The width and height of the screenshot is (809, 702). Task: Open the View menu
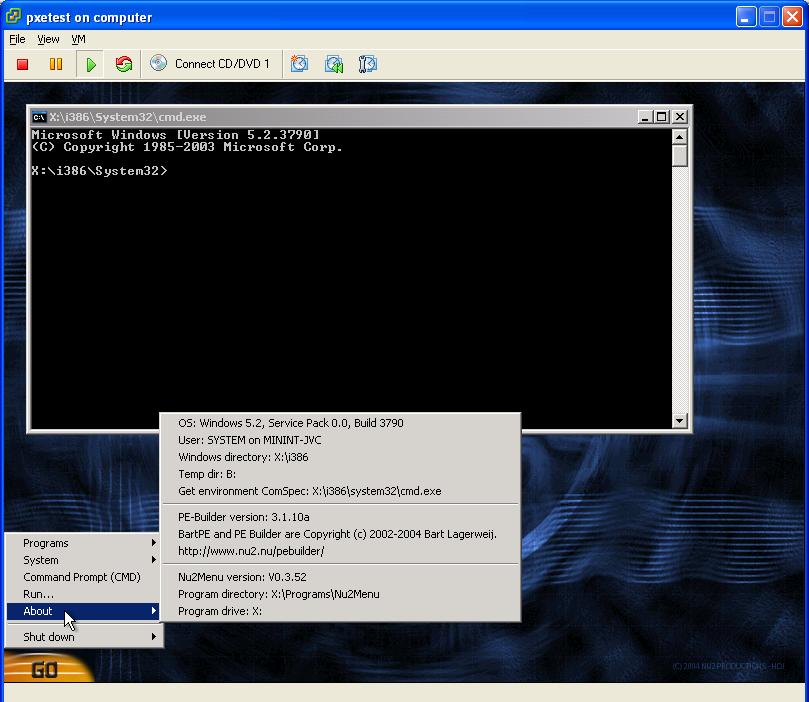pyautogui.click(x=48, y=39)
